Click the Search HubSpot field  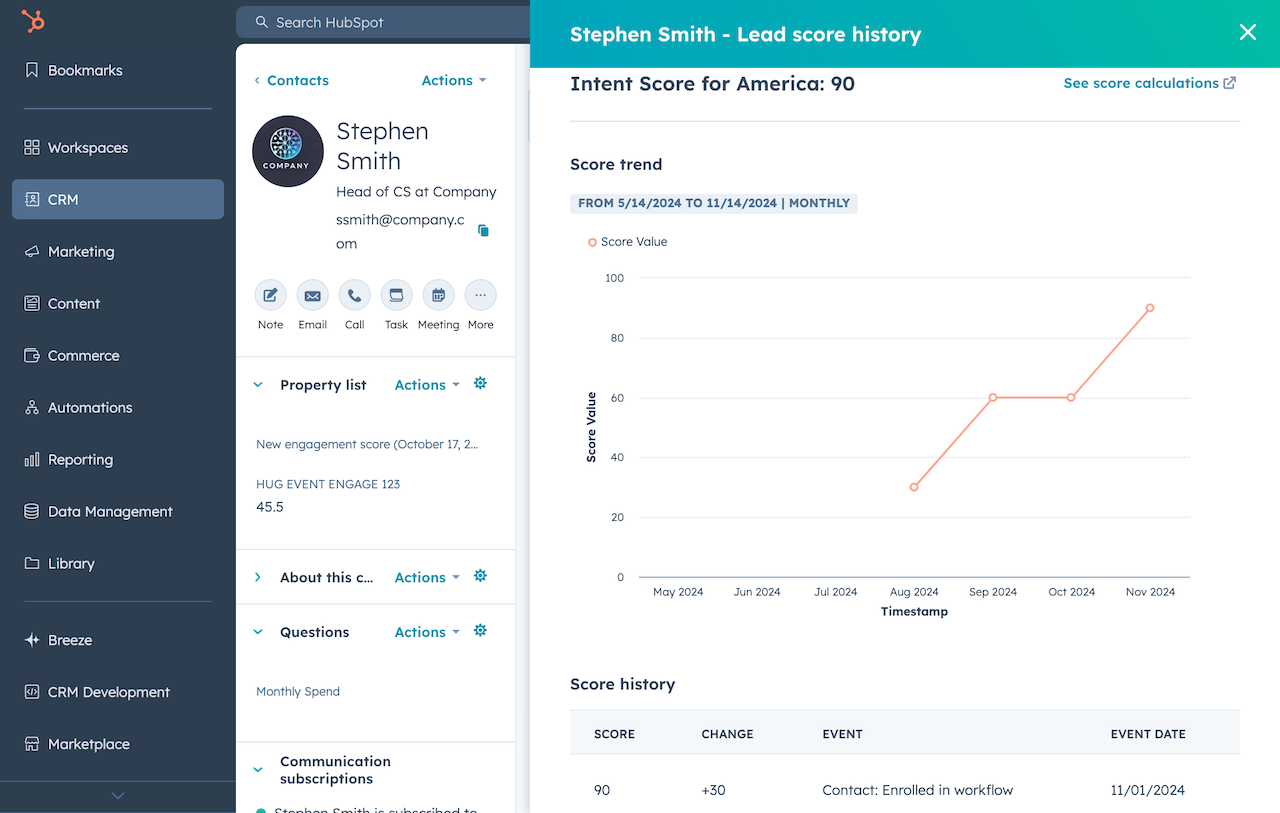click(x=380, y=22)
